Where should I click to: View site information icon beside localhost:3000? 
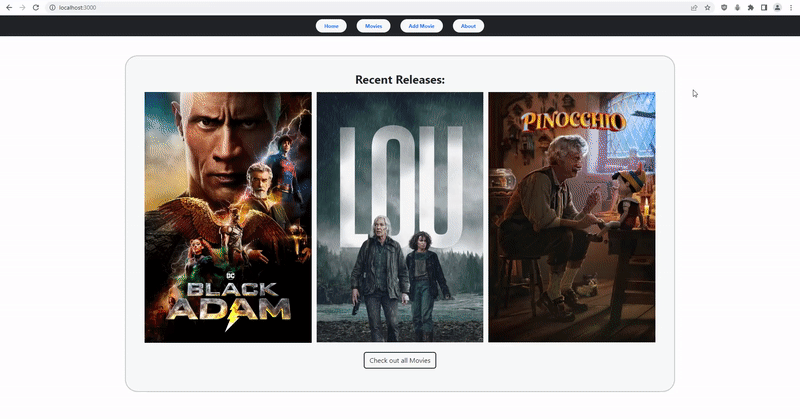(52, 8)
